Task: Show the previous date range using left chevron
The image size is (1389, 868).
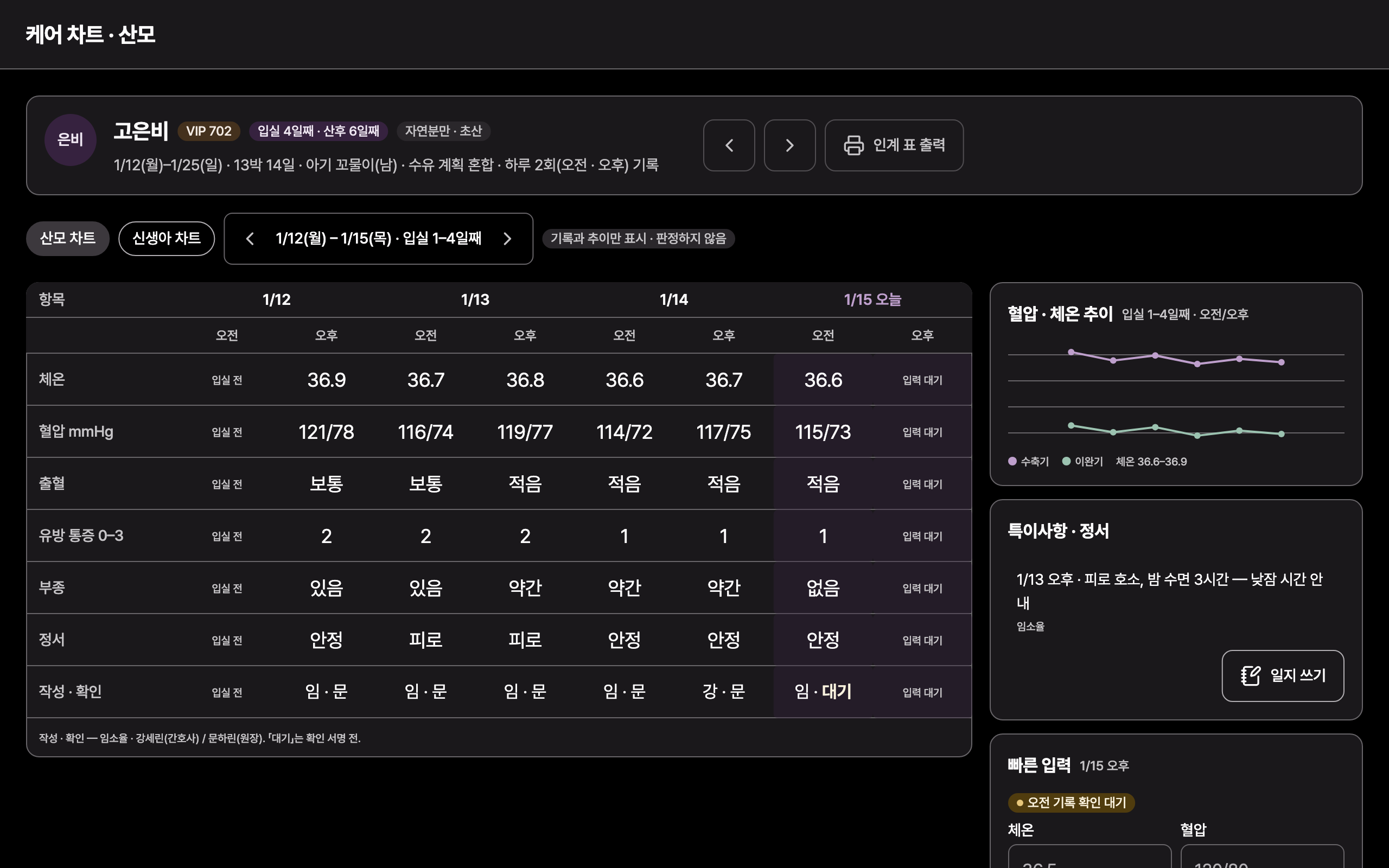Action: coord(250,239)
